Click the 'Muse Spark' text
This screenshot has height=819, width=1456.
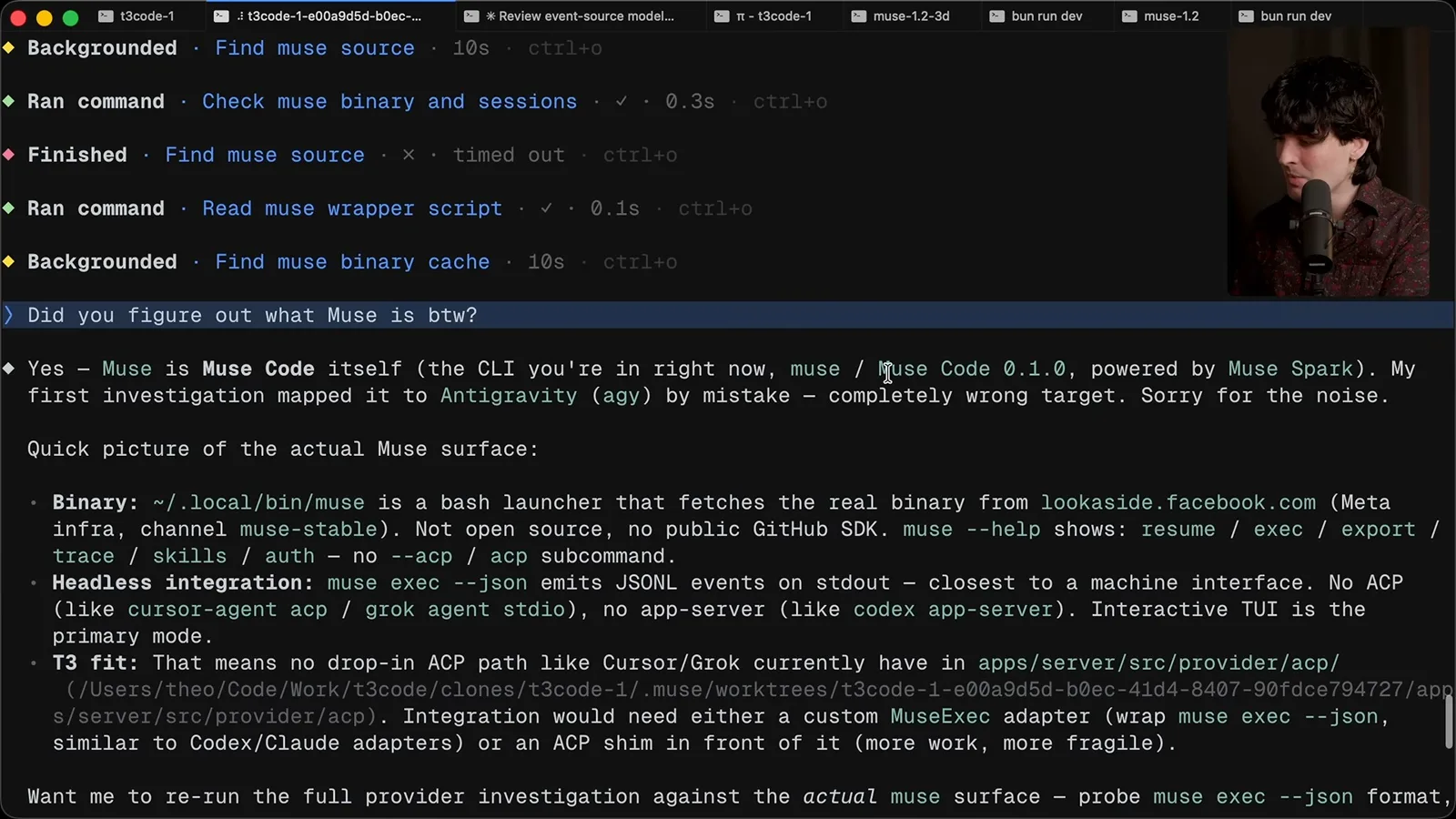pyautogui.click(x=1291, y=369)
